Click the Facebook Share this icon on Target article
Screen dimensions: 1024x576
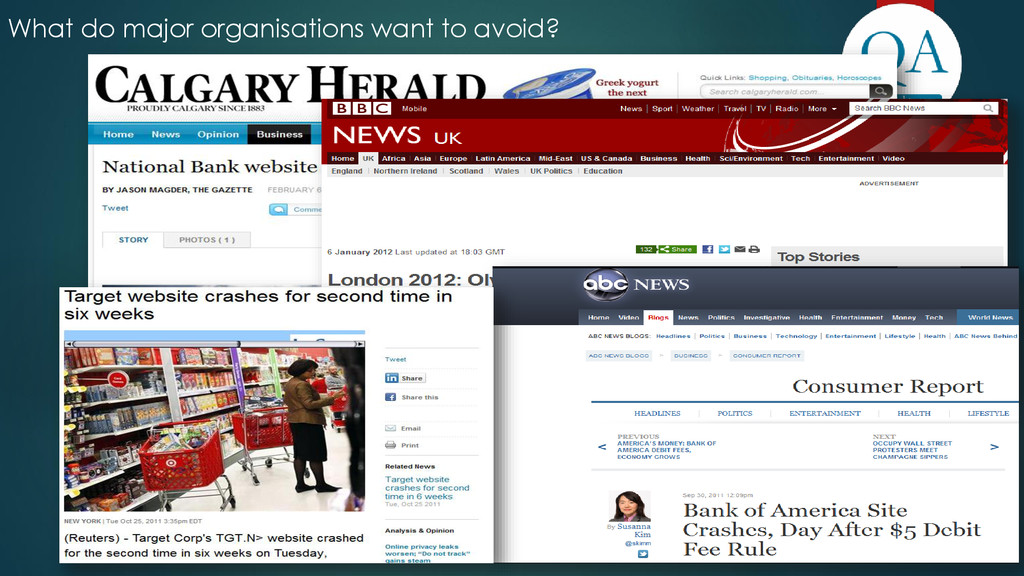[x=391, y=397]
